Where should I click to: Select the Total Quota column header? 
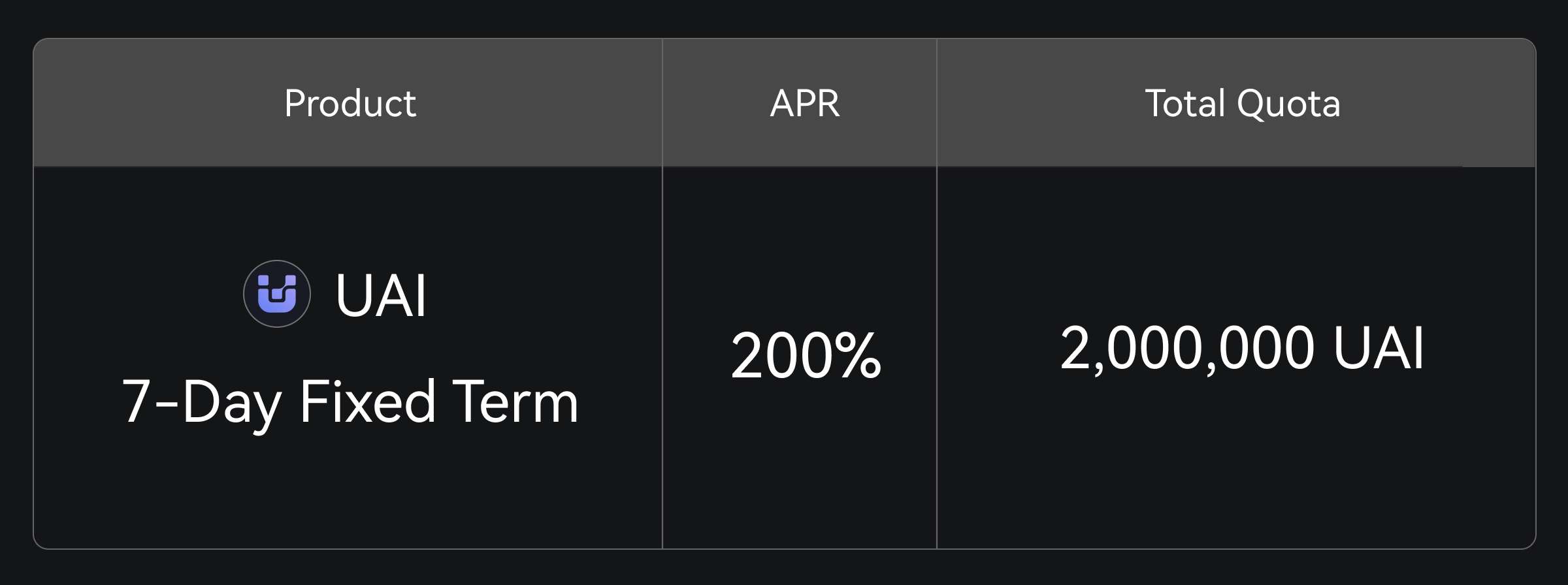[x=1243, y=103]
